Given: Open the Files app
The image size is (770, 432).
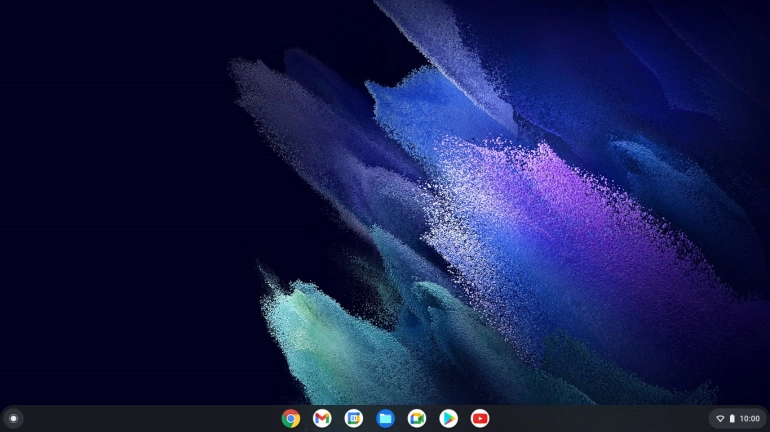Looking at the screenshot, I should (x=385, y=418).
